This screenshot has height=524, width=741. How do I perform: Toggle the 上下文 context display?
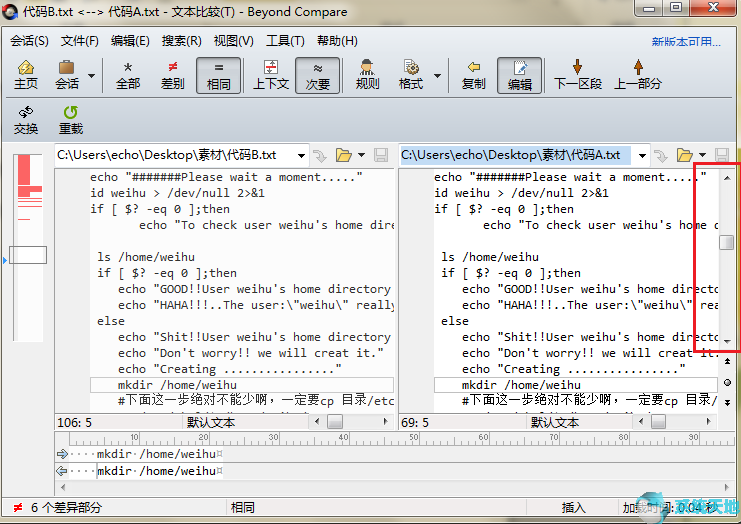point(271,75)
